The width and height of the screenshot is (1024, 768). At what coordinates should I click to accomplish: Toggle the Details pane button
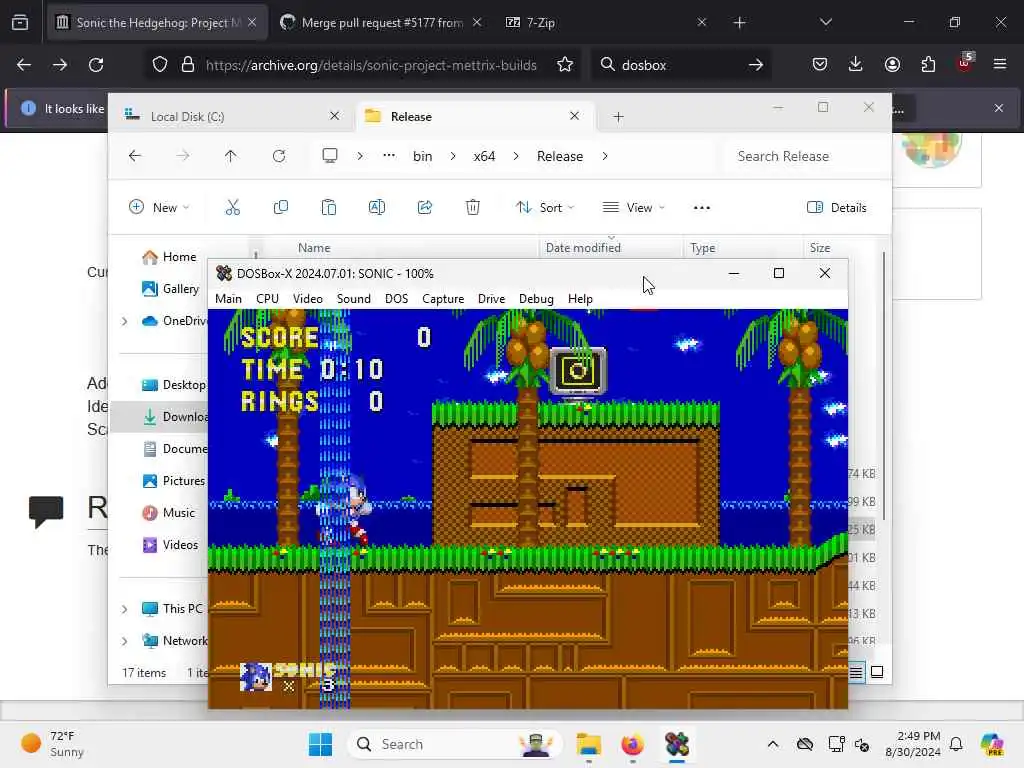(x=837, y=208)
